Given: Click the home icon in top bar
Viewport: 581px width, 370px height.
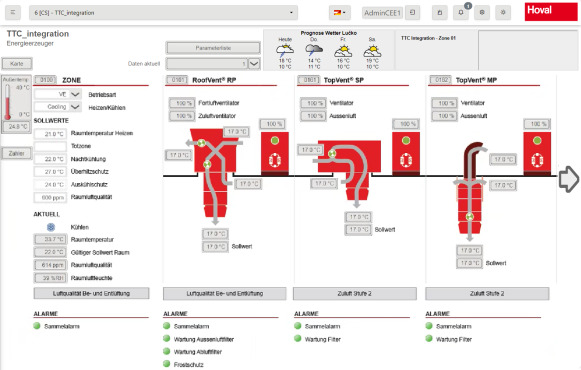Looking at the screenshot, I should pyautogui.click(x=440, y=13).
